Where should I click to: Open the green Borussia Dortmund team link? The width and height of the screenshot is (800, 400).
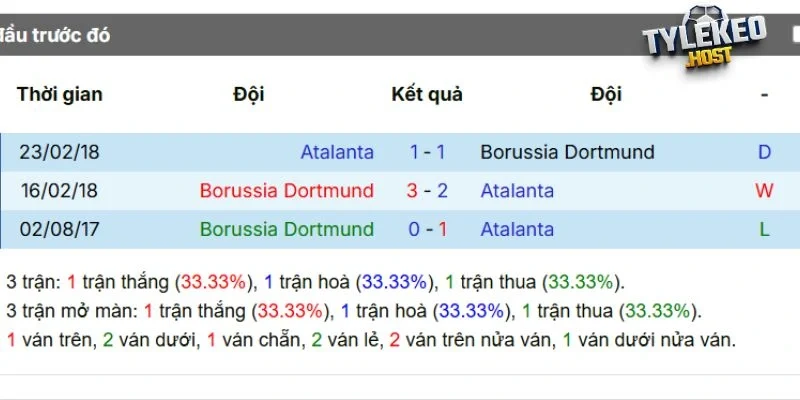tap(287, 229)
